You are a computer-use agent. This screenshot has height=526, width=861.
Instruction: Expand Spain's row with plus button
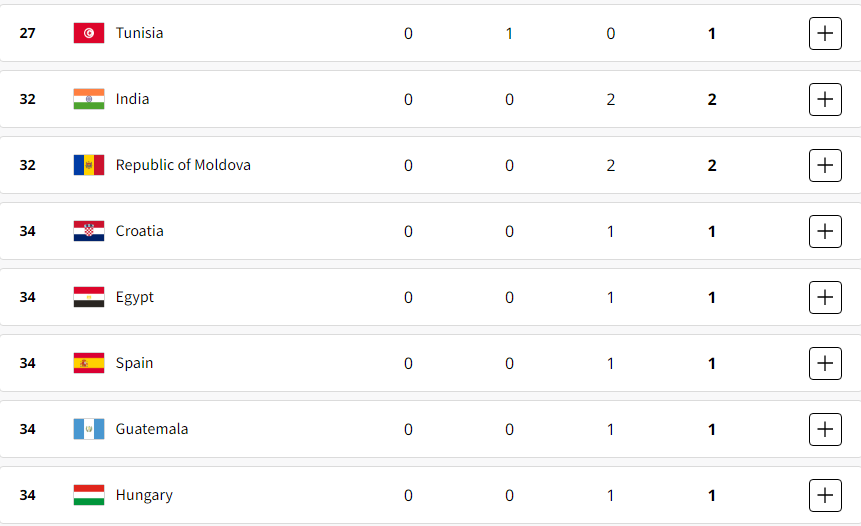[825, 363]
